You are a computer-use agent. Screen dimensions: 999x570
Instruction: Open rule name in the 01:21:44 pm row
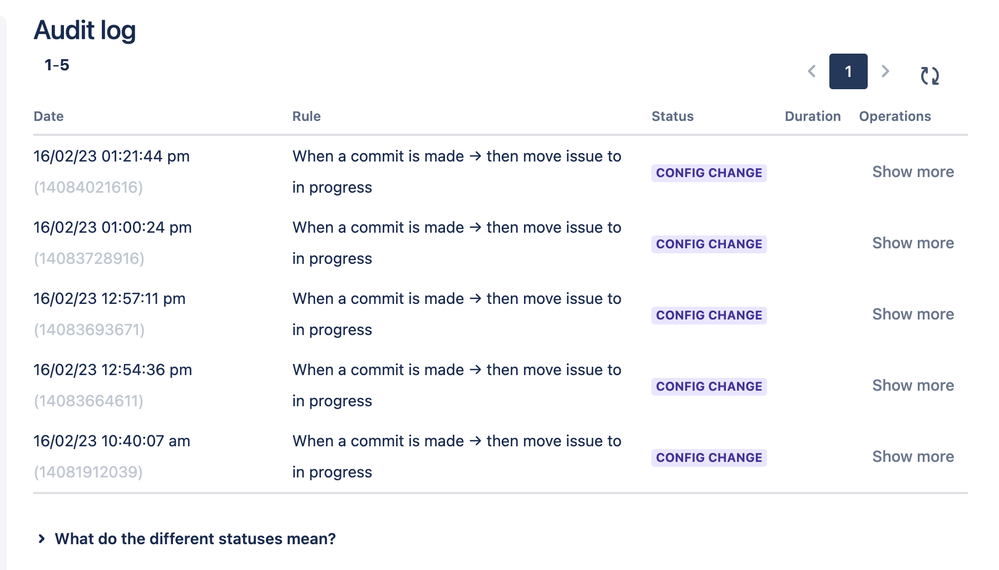pos(456,172)
